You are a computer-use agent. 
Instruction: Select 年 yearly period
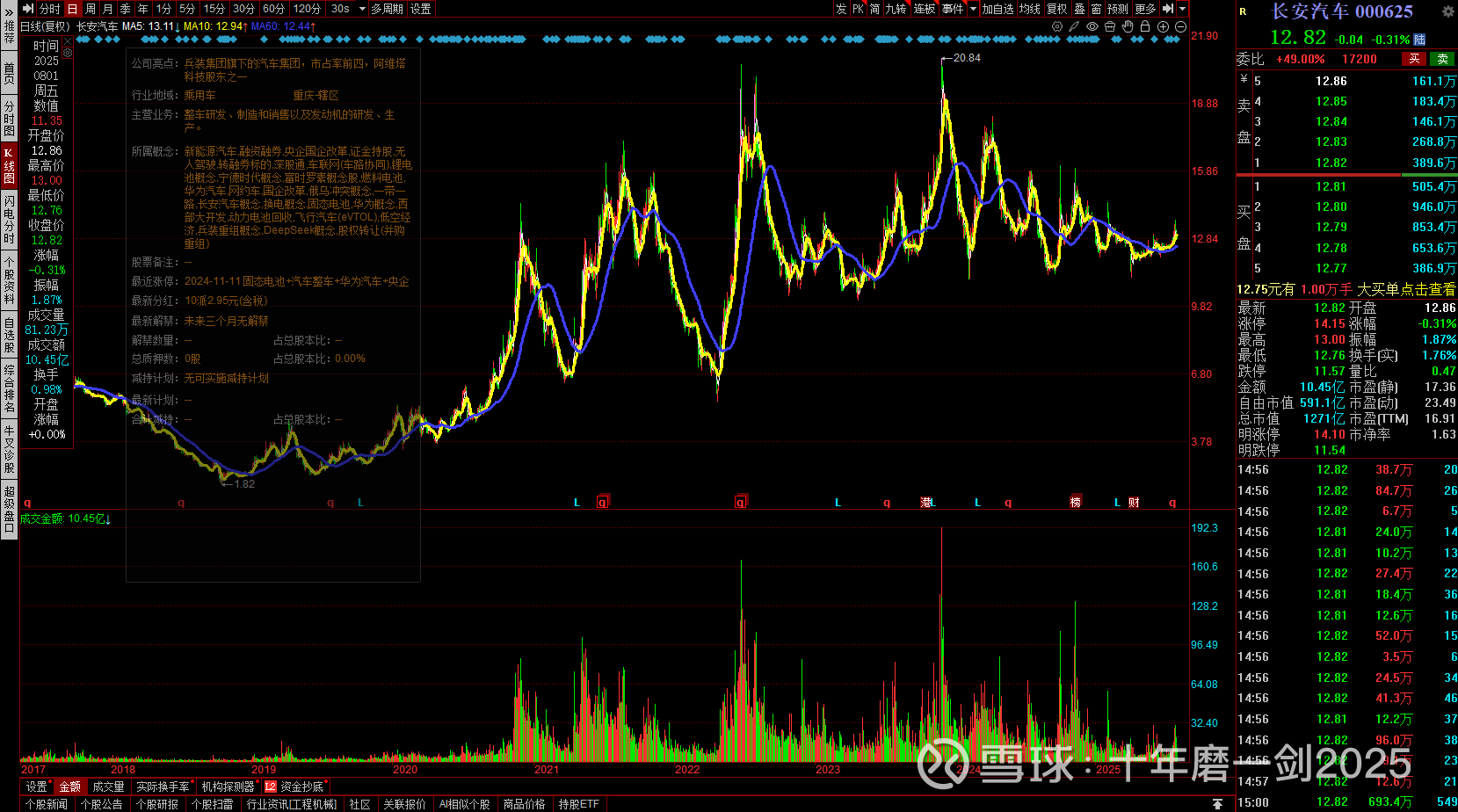pos(143,9)
